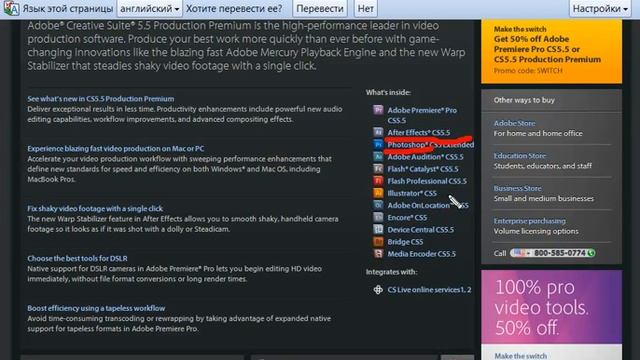Open After Effects CS5.5 link
The height and width of the screenshot is (360, 640).
coord(419,133)
